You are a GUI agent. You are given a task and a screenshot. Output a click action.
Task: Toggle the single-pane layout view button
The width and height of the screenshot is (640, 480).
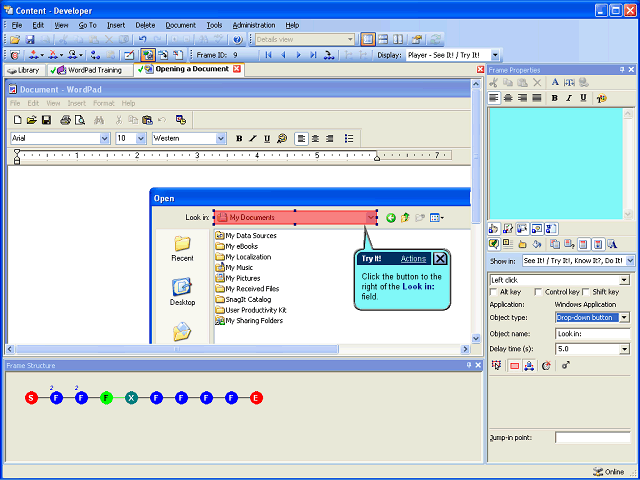point(368,40)
